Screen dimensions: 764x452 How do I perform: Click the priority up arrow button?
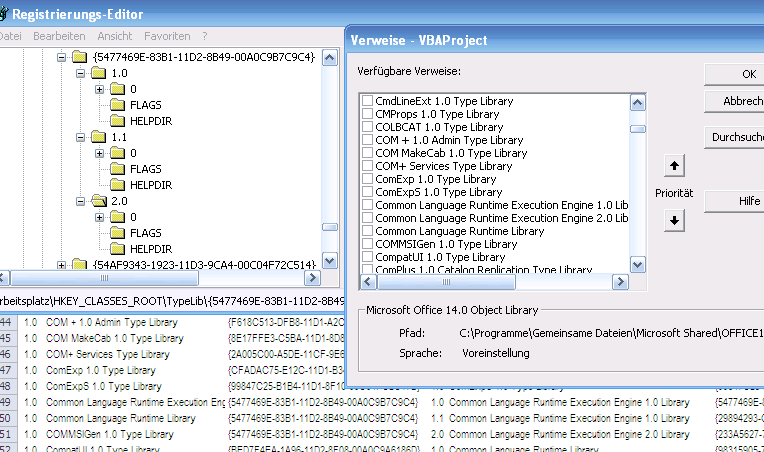click(674, 166)
